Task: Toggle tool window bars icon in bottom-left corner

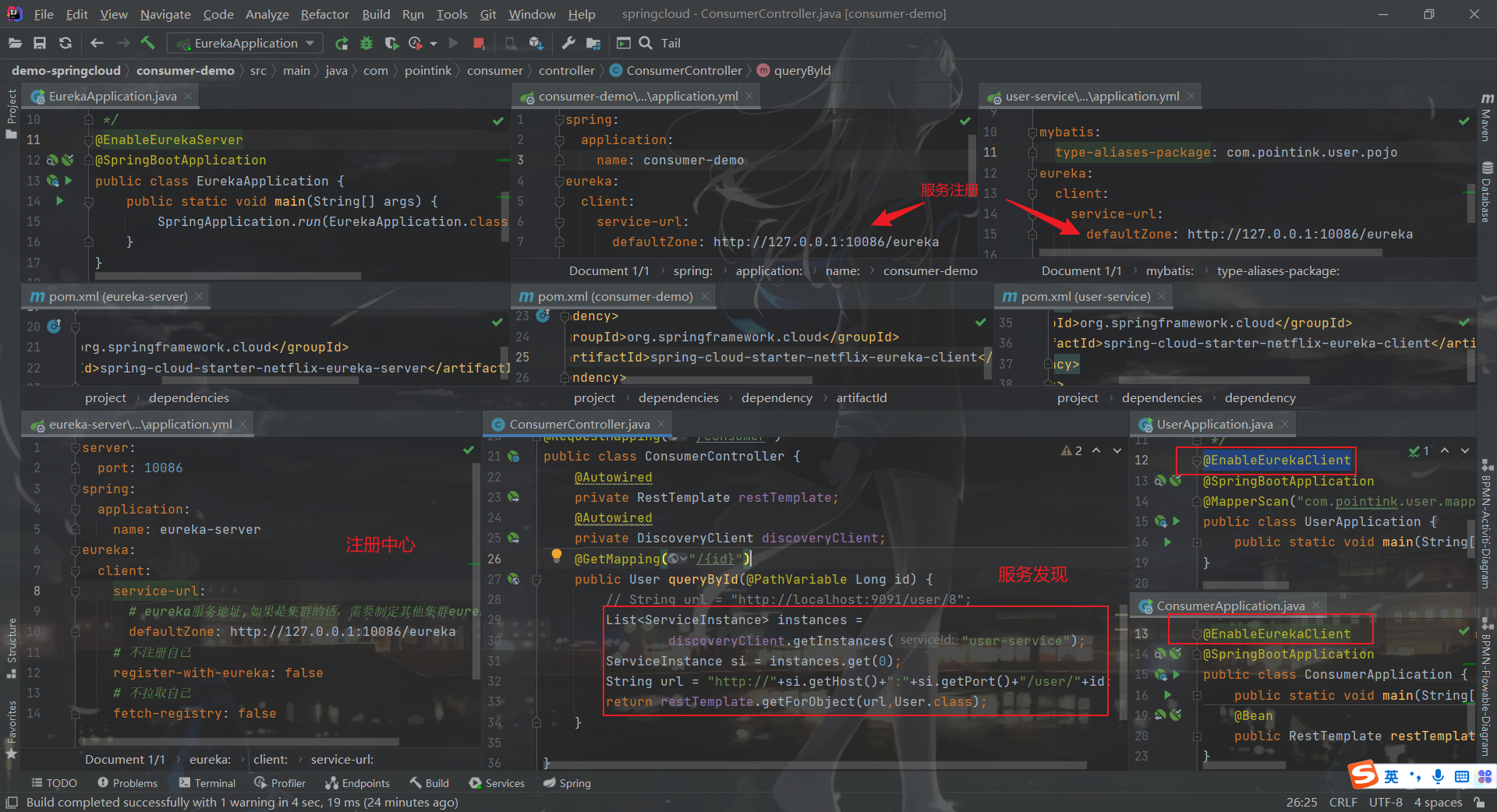Action: [x=11, y=802]
